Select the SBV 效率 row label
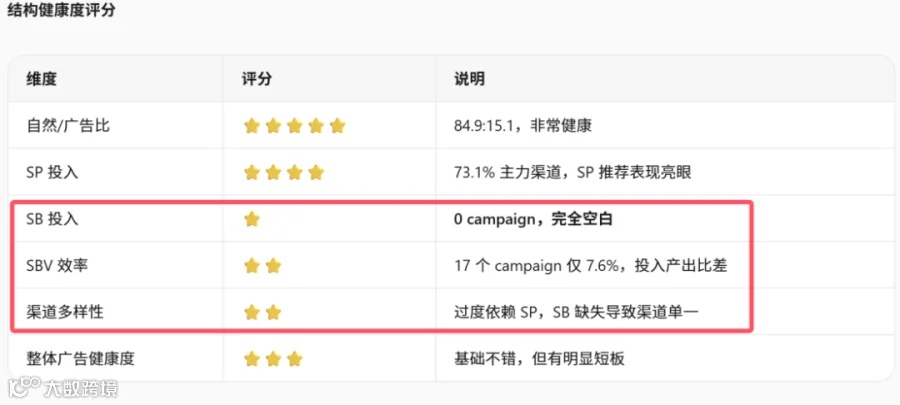 (57, 266)
